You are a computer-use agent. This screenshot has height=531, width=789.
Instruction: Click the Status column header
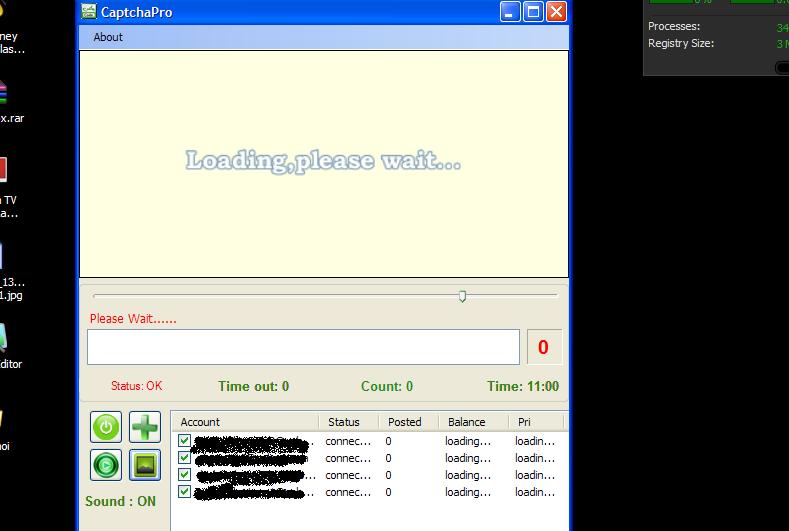click(x=348, y=422)
